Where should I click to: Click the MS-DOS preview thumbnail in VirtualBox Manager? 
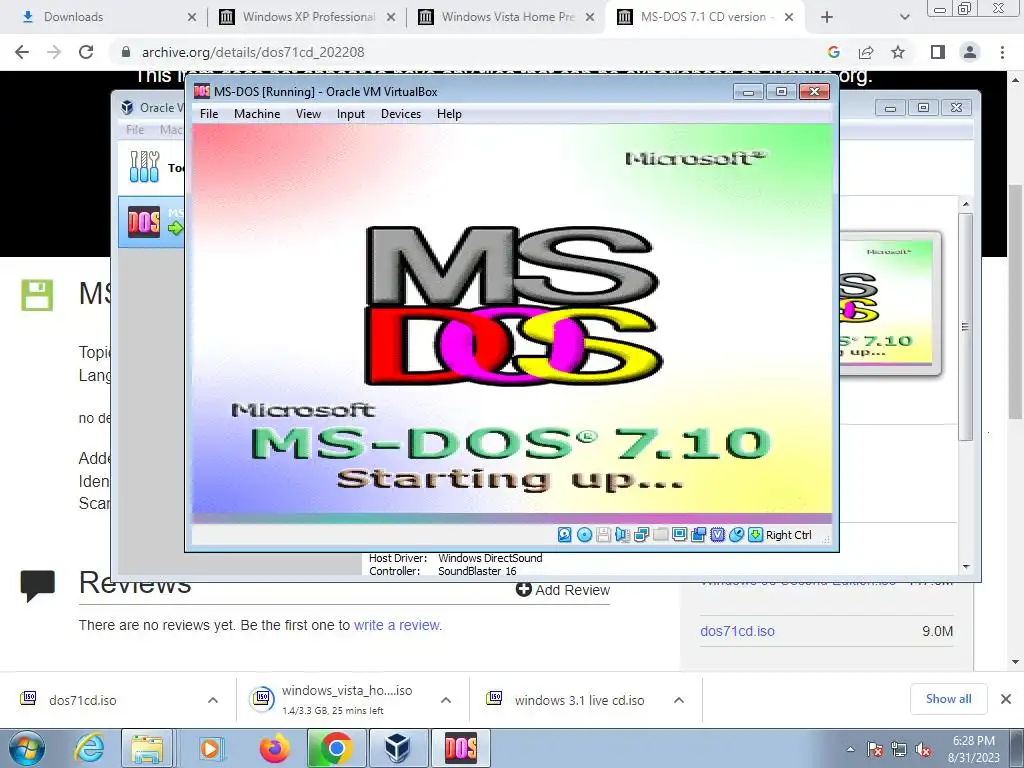(890, 303)
